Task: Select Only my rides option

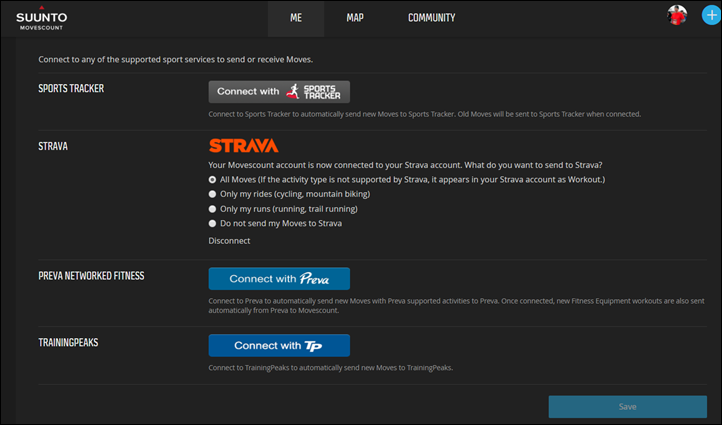Action: point(212,194)
